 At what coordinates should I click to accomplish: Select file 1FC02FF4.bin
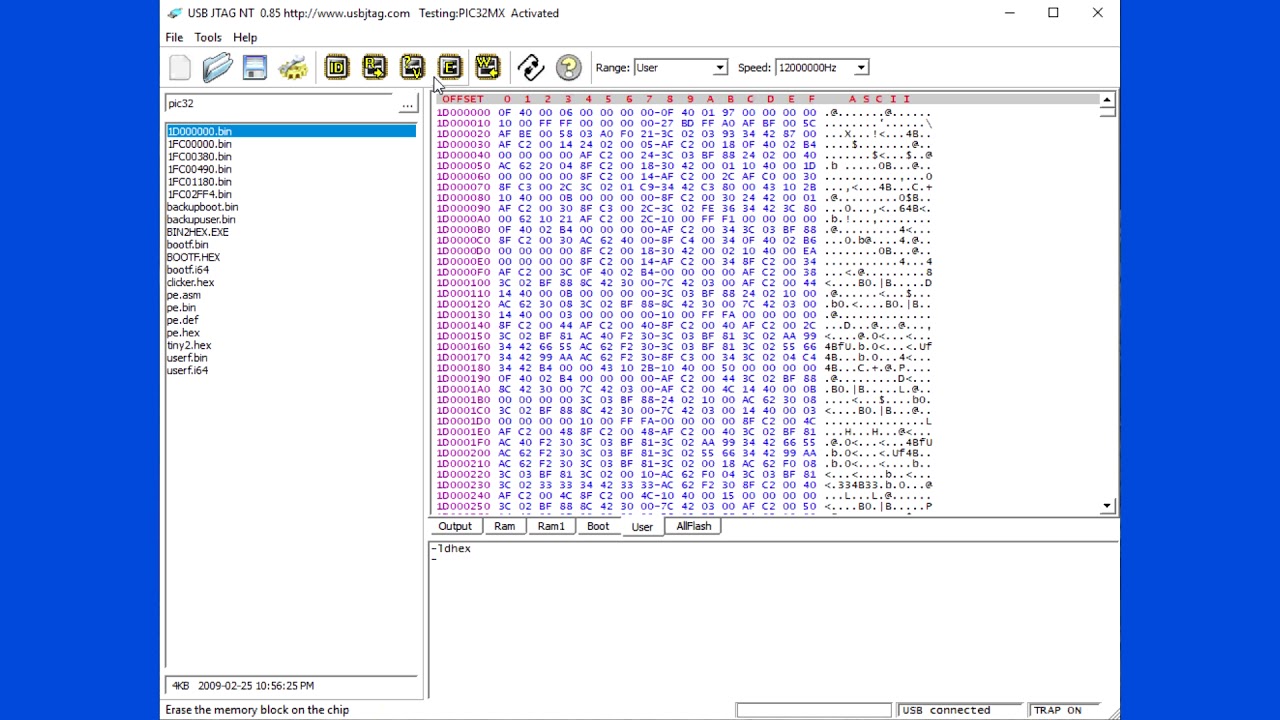click(199, 195)
